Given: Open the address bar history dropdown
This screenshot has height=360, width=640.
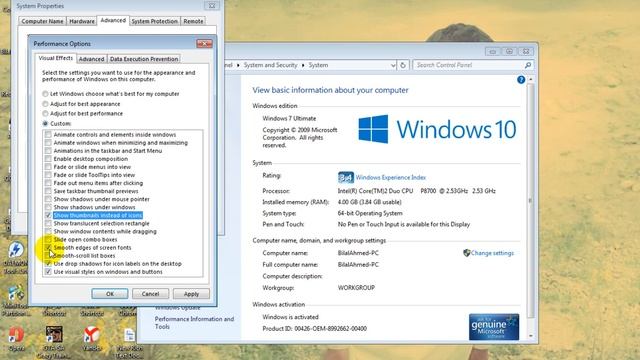Looking at the screenshot, I should (x=393, y=65).
